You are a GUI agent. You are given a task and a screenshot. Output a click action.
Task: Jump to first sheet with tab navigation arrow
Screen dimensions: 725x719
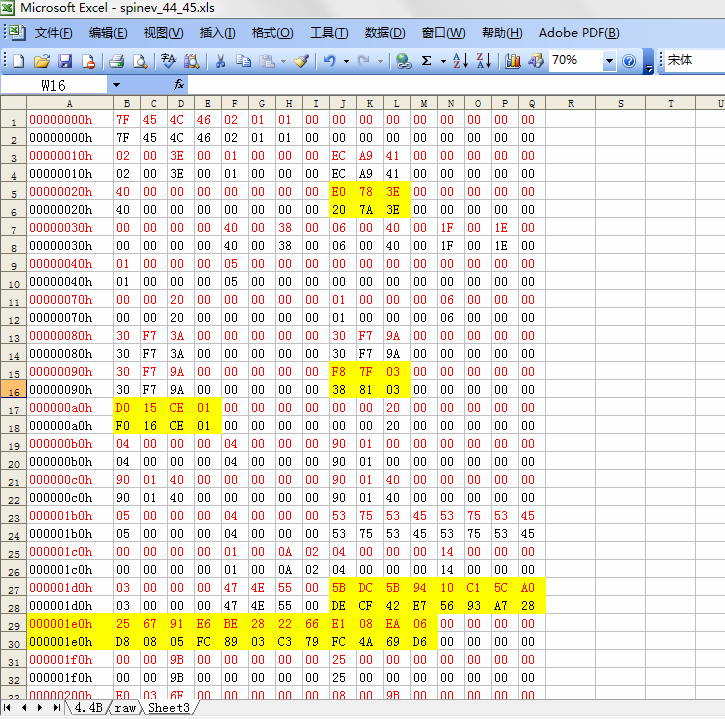coord(7,707)
